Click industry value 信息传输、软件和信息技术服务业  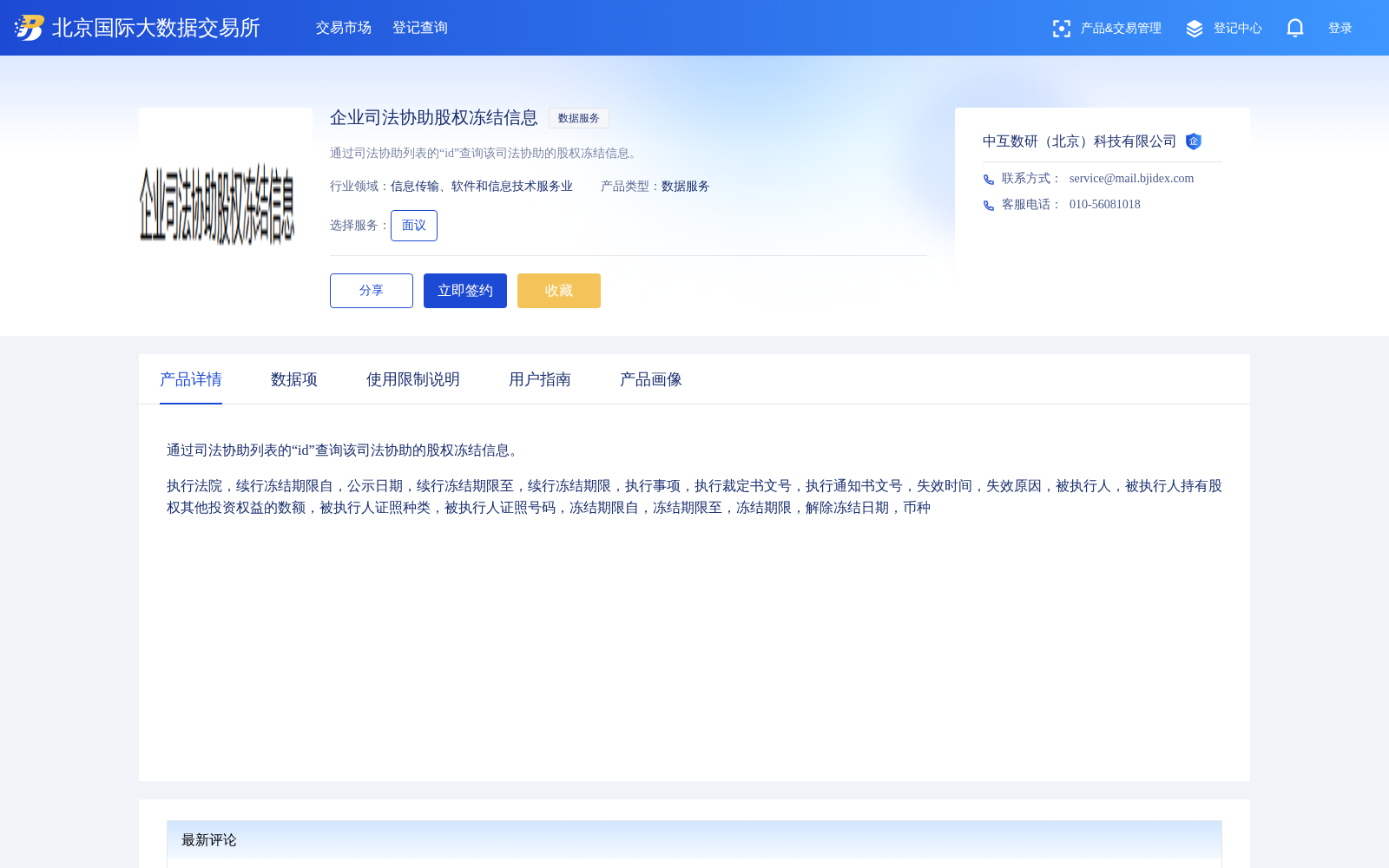click(x=482, y=187)
